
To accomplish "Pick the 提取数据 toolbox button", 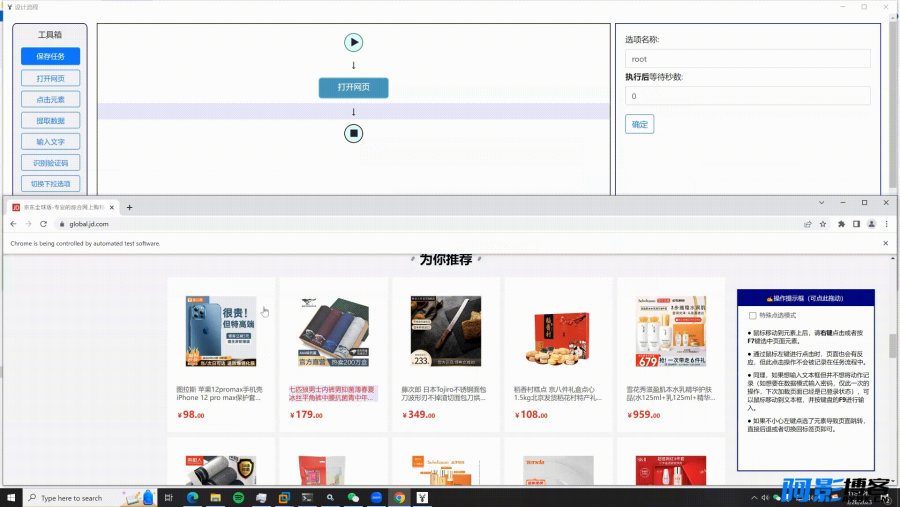I will [51, 121].
